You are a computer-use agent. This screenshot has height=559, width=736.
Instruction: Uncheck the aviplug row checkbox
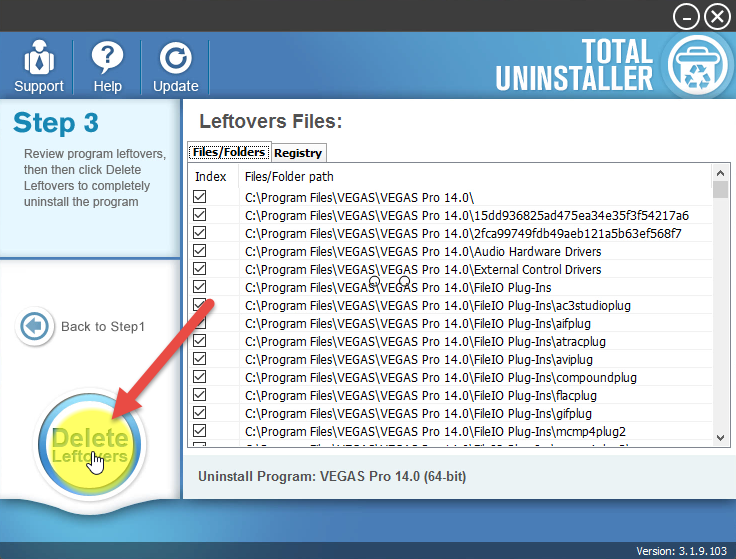(x=199, y=359)
